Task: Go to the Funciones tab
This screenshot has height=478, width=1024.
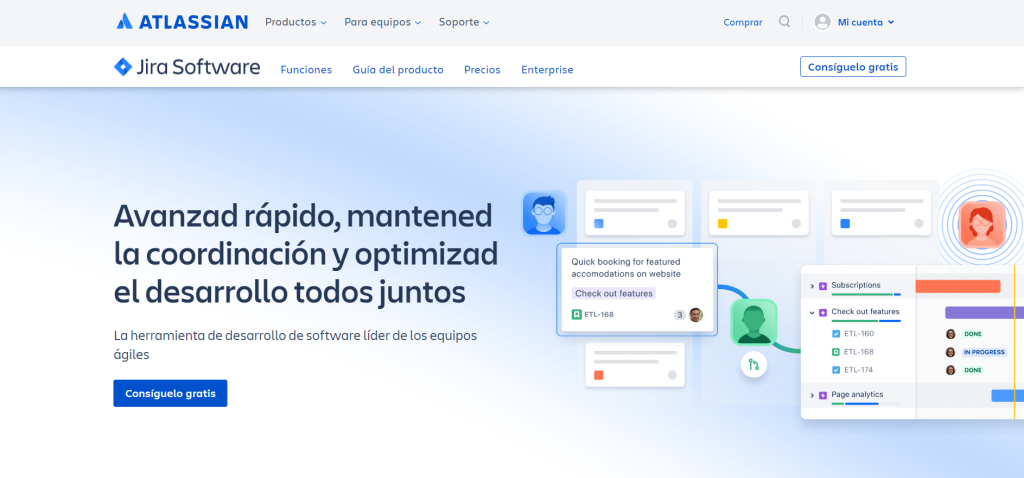Action: point(306,69)
